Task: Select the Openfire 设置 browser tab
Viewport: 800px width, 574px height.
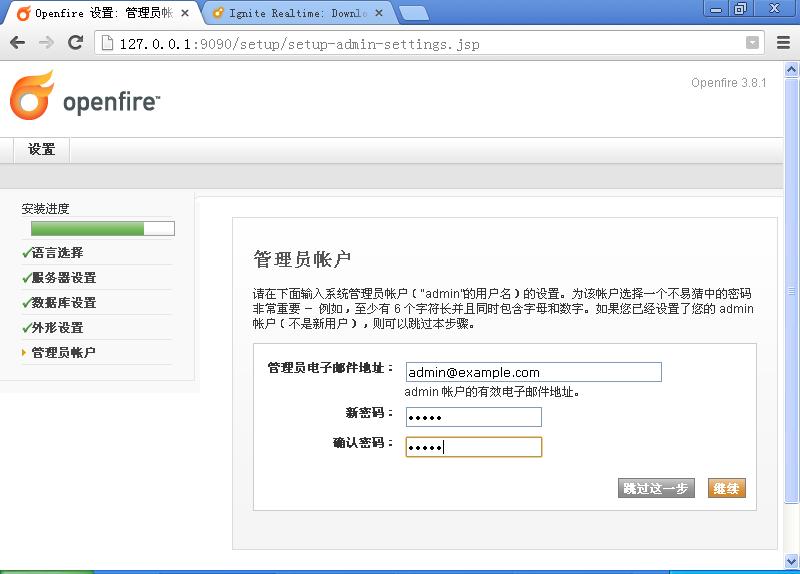Action: point(102,13)
